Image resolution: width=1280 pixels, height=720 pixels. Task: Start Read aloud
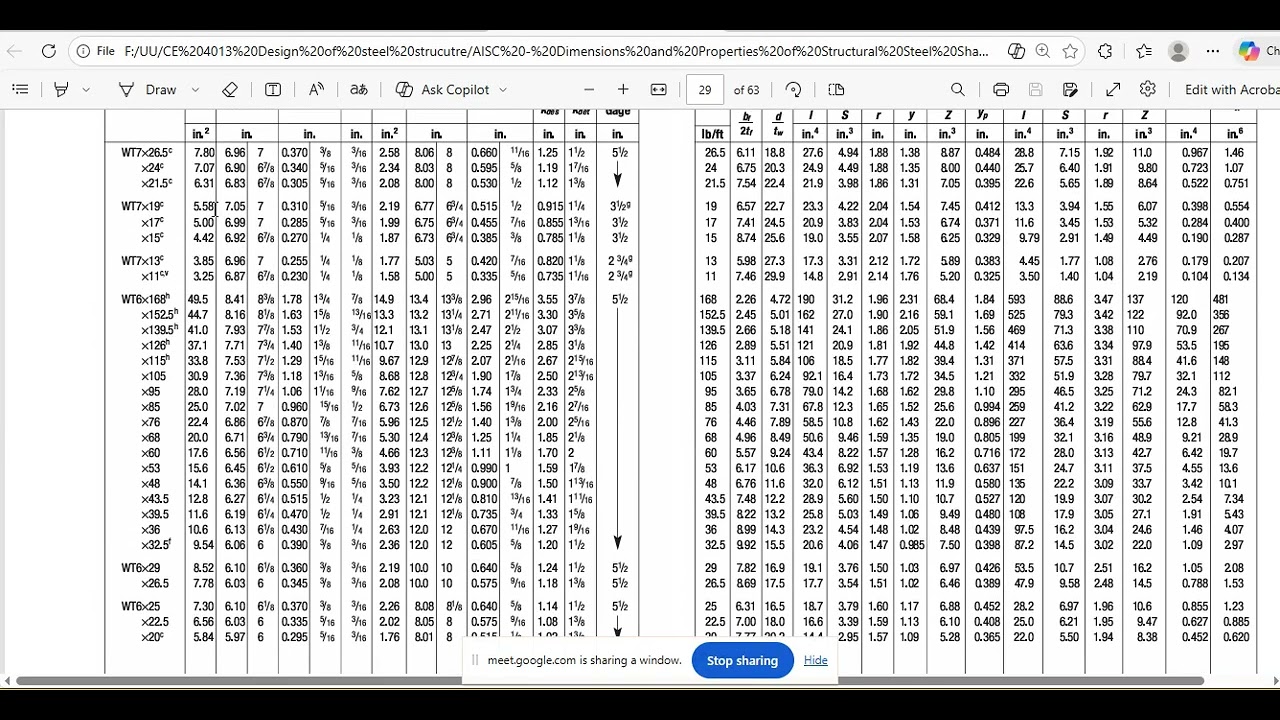(x=316, y=89)
